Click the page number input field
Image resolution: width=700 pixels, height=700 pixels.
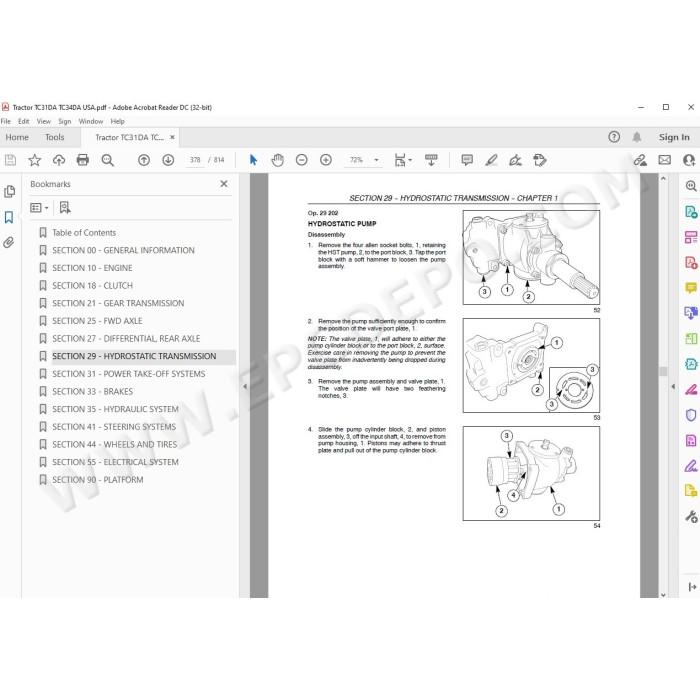tap(195, 160)
